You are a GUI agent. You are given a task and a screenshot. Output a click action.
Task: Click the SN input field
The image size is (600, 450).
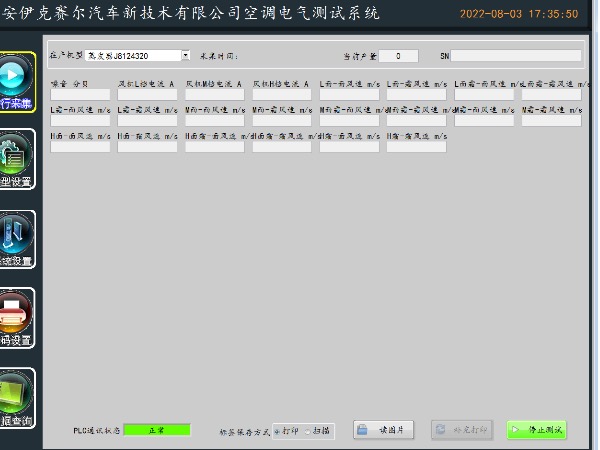click(x=516, y=56)
